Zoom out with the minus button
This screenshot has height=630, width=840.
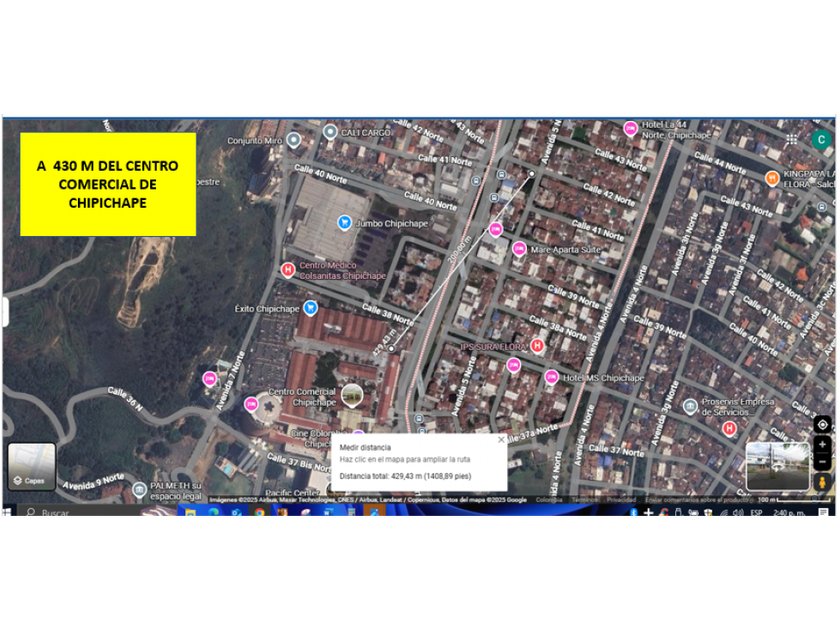[x=822, y=461]
